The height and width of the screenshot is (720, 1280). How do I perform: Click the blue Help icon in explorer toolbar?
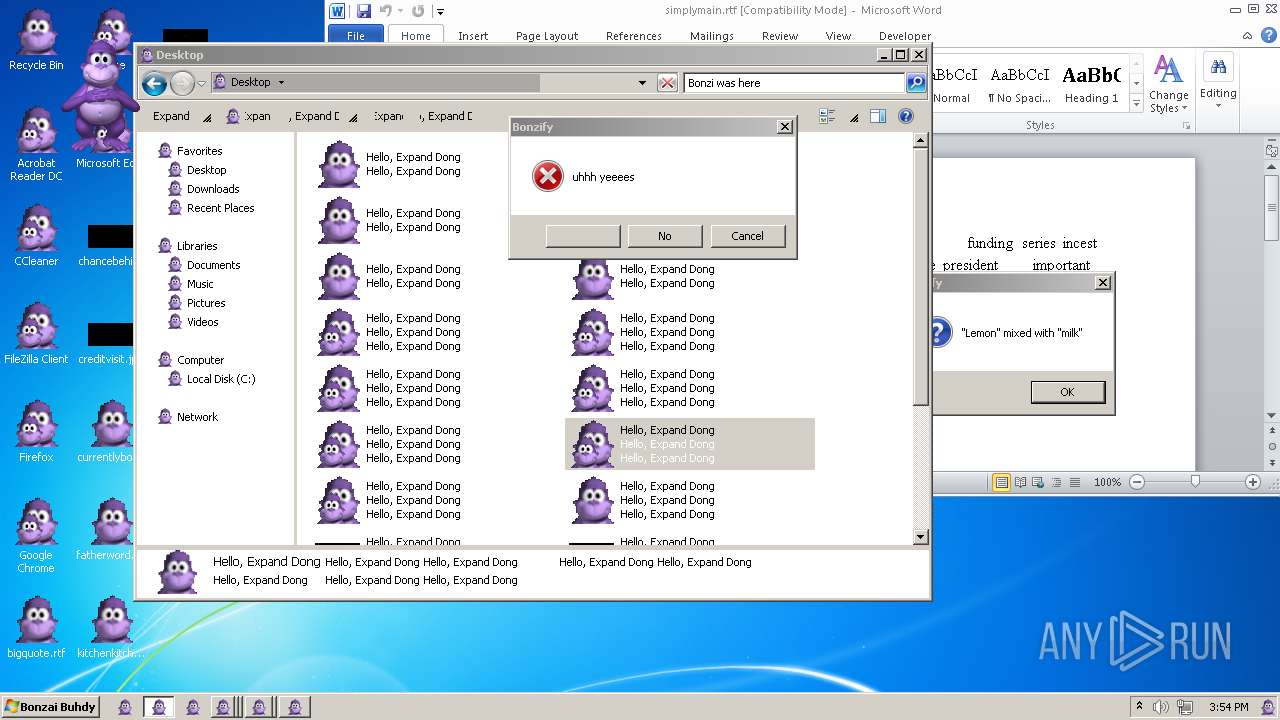click(905, 116)
